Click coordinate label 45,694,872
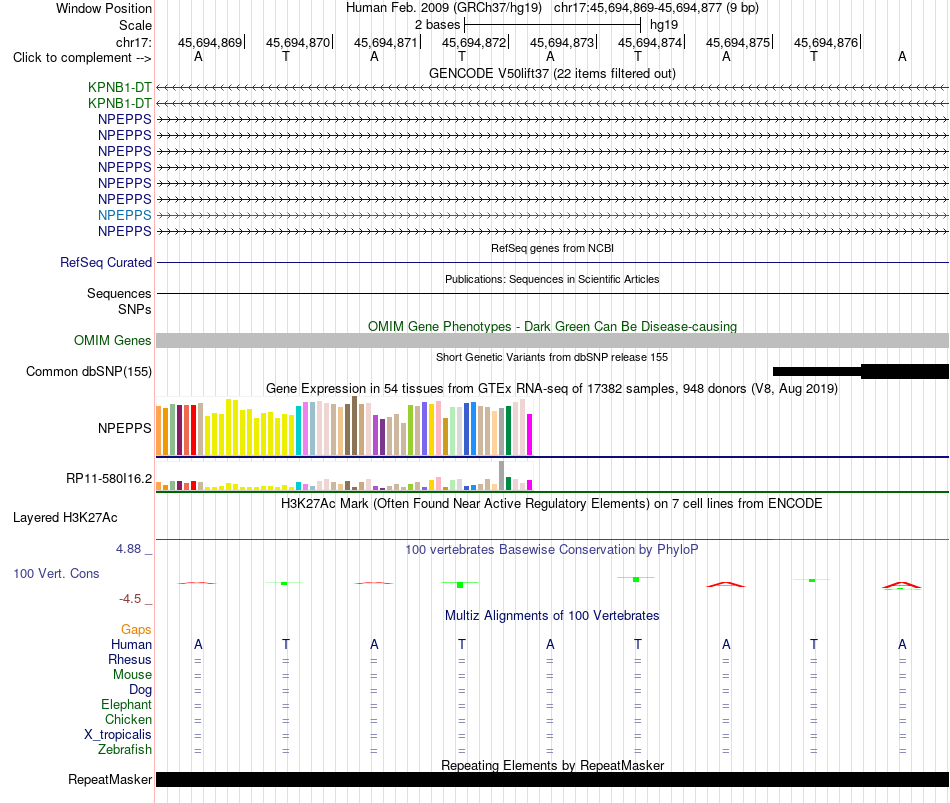This screenshot has width=950, height=803. pyautogui.click(x=474, y=42)
